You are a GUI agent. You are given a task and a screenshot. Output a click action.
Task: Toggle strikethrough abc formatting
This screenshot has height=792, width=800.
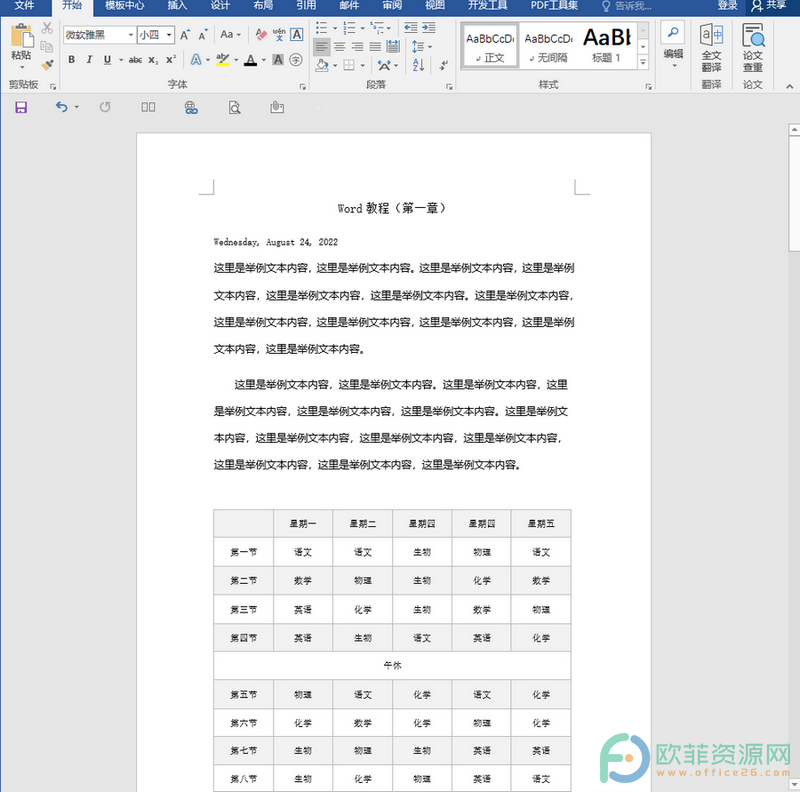(x=135, y=60)
